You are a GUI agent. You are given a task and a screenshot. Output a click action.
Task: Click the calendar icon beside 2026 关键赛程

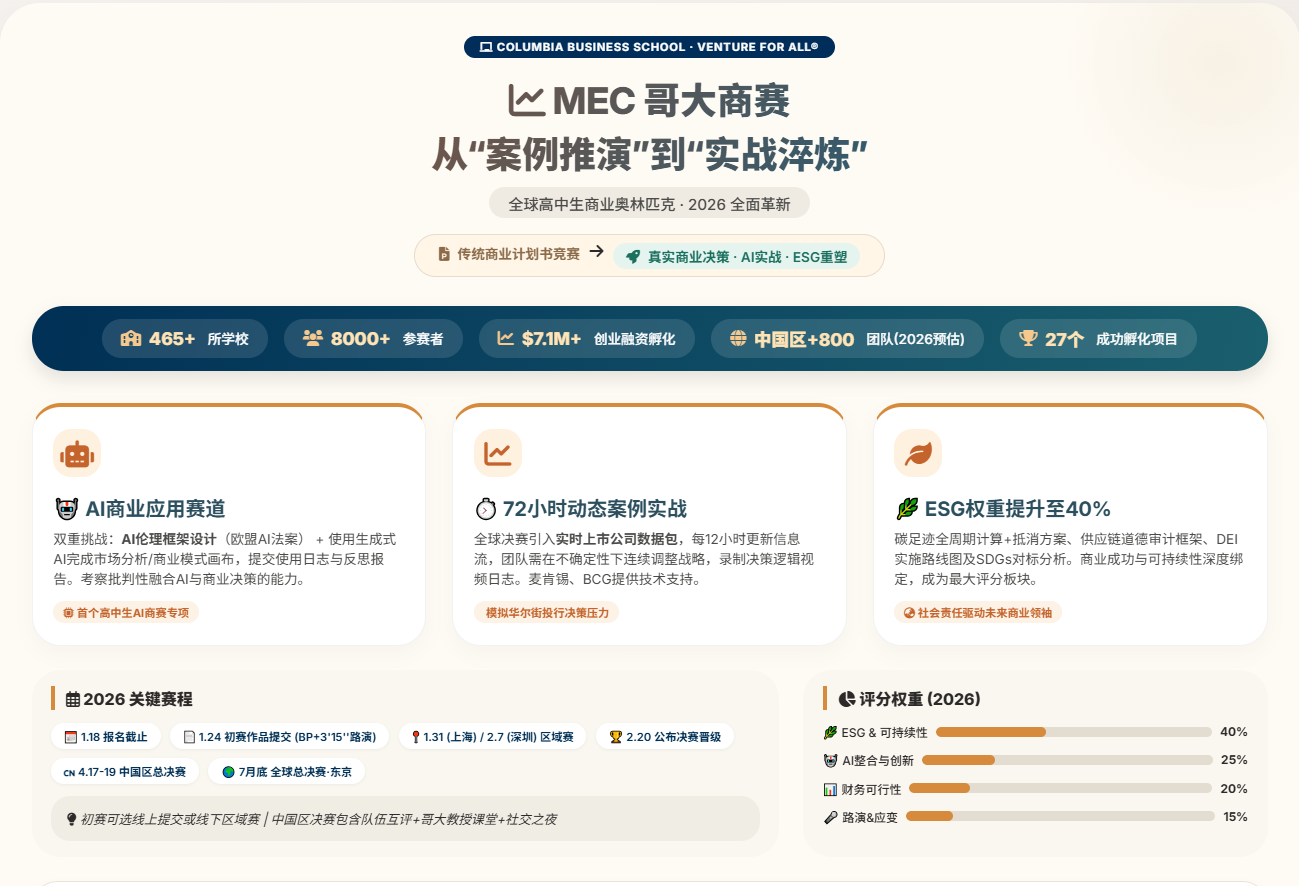[x=73, y=699]
